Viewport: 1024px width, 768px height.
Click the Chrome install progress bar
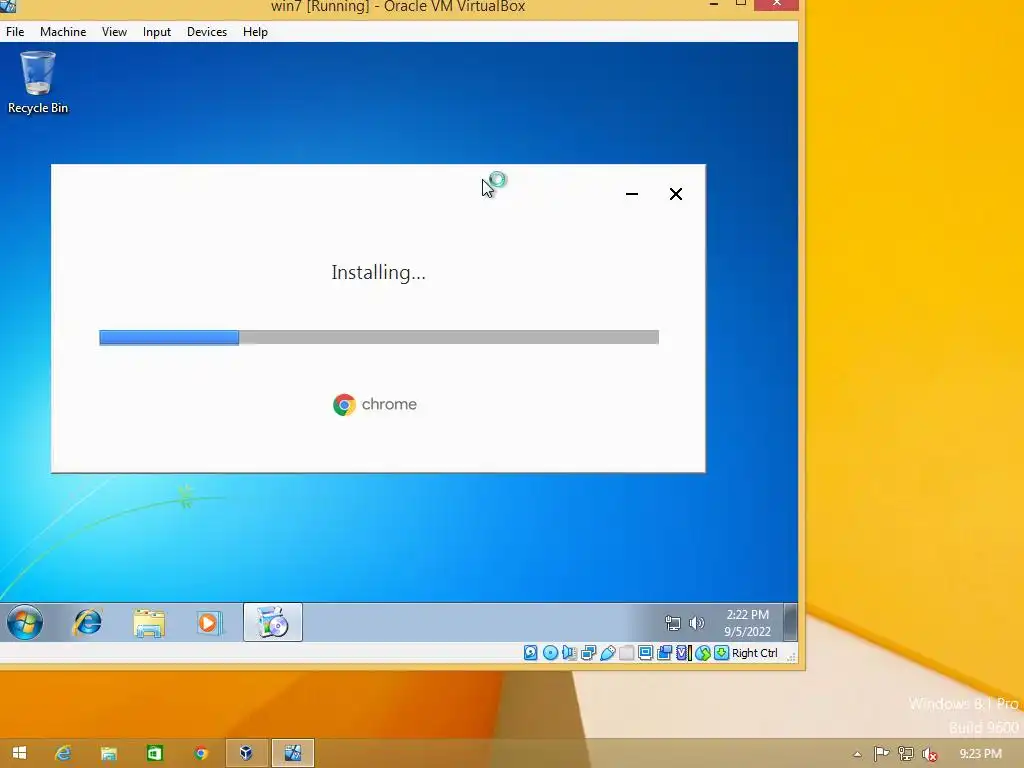pos(379,337)
